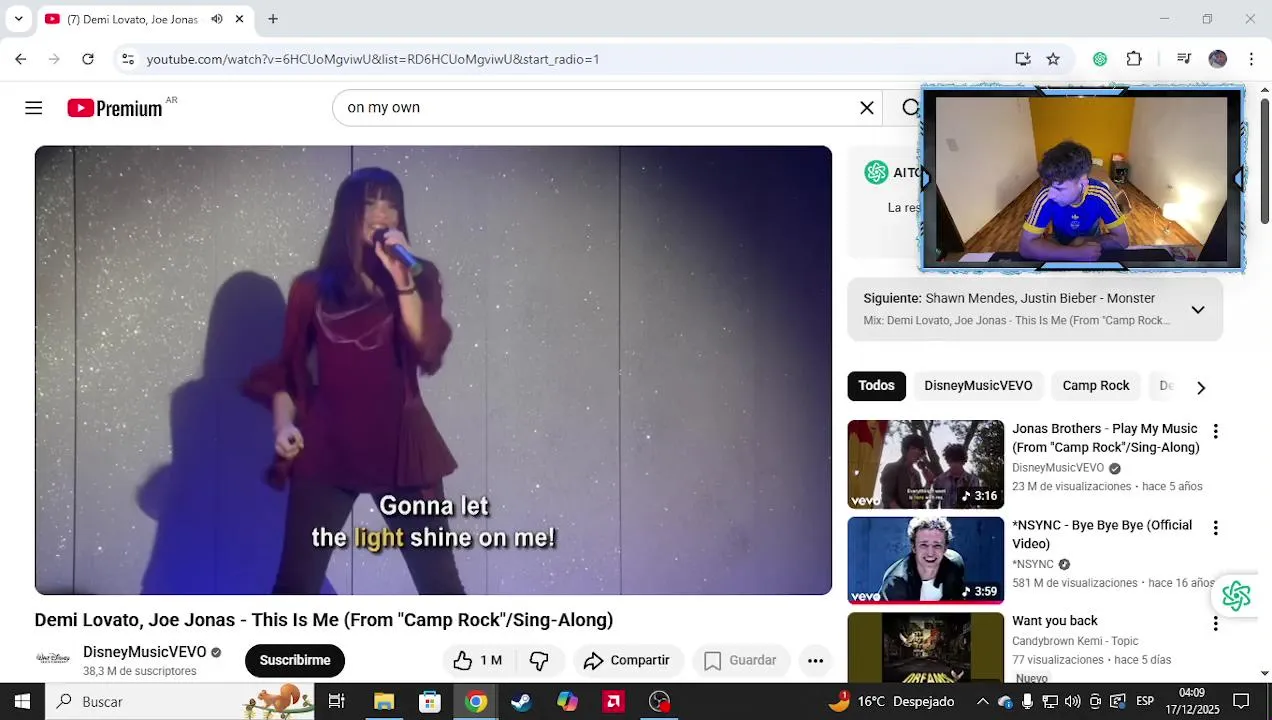Open clock showing 04:09 17/12/2025
The height and width of the screenshot is (720, 1272).
pyautogui.click(x=1192, y=702)
